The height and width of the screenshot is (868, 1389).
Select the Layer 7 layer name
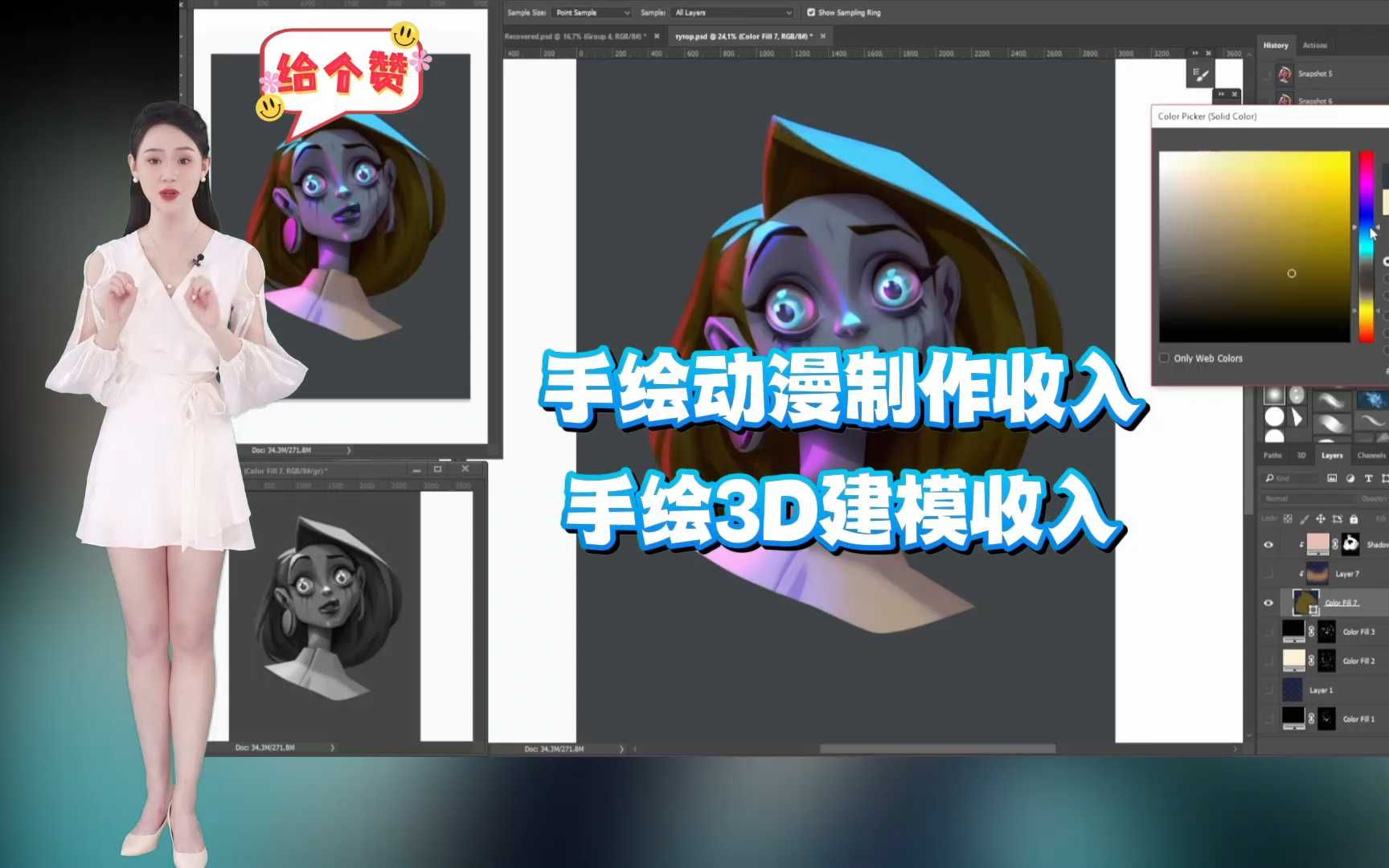(1347, 574)
